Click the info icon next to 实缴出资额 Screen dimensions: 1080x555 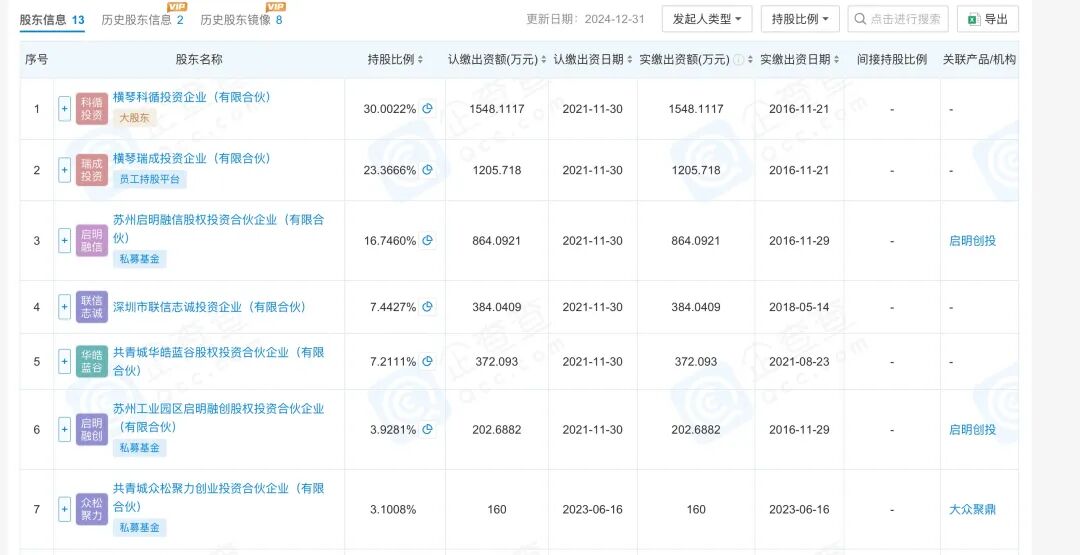coord(738,60)
